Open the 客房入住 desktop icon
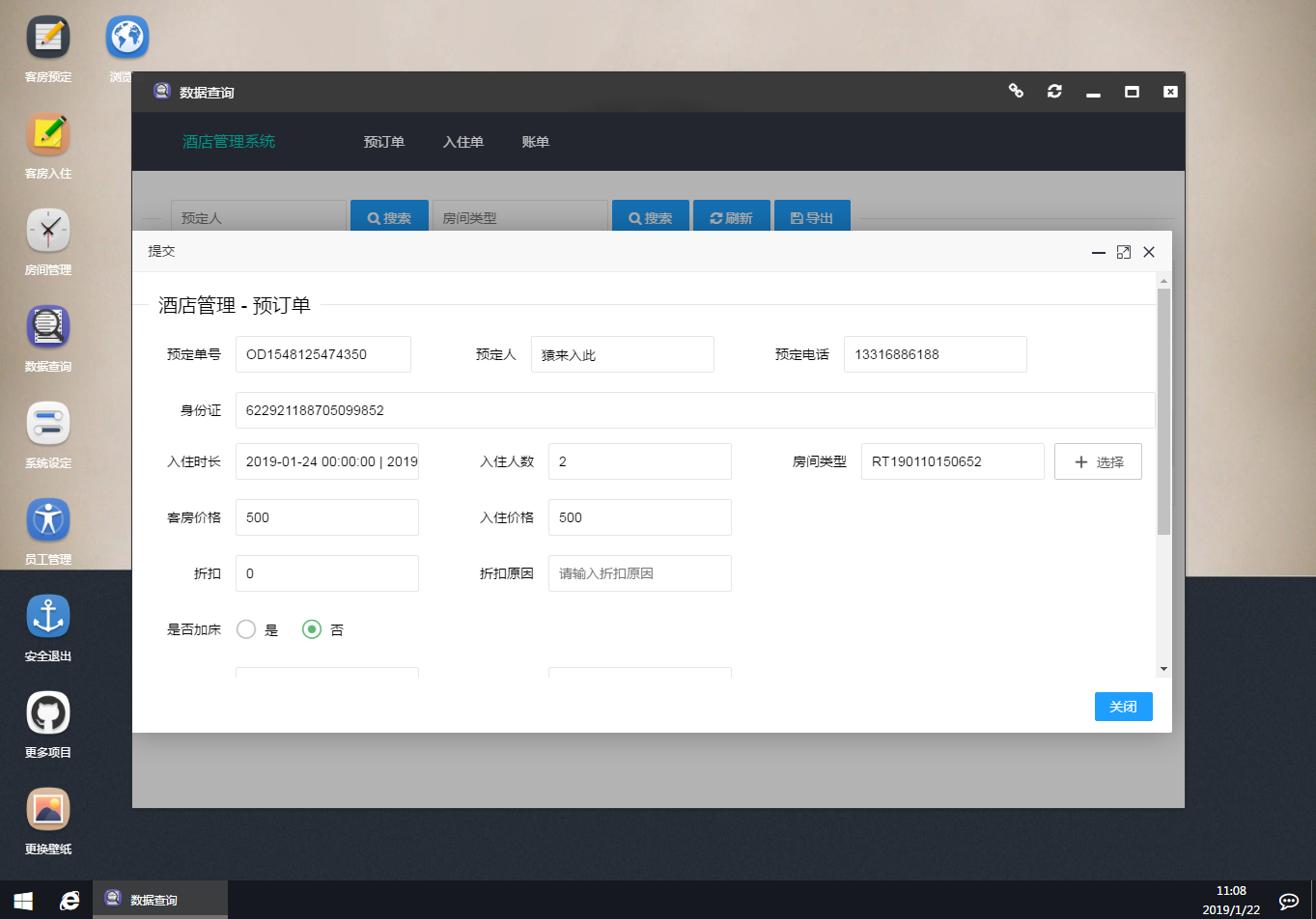This screenshot has width=1316, height=919. (47, 135)
